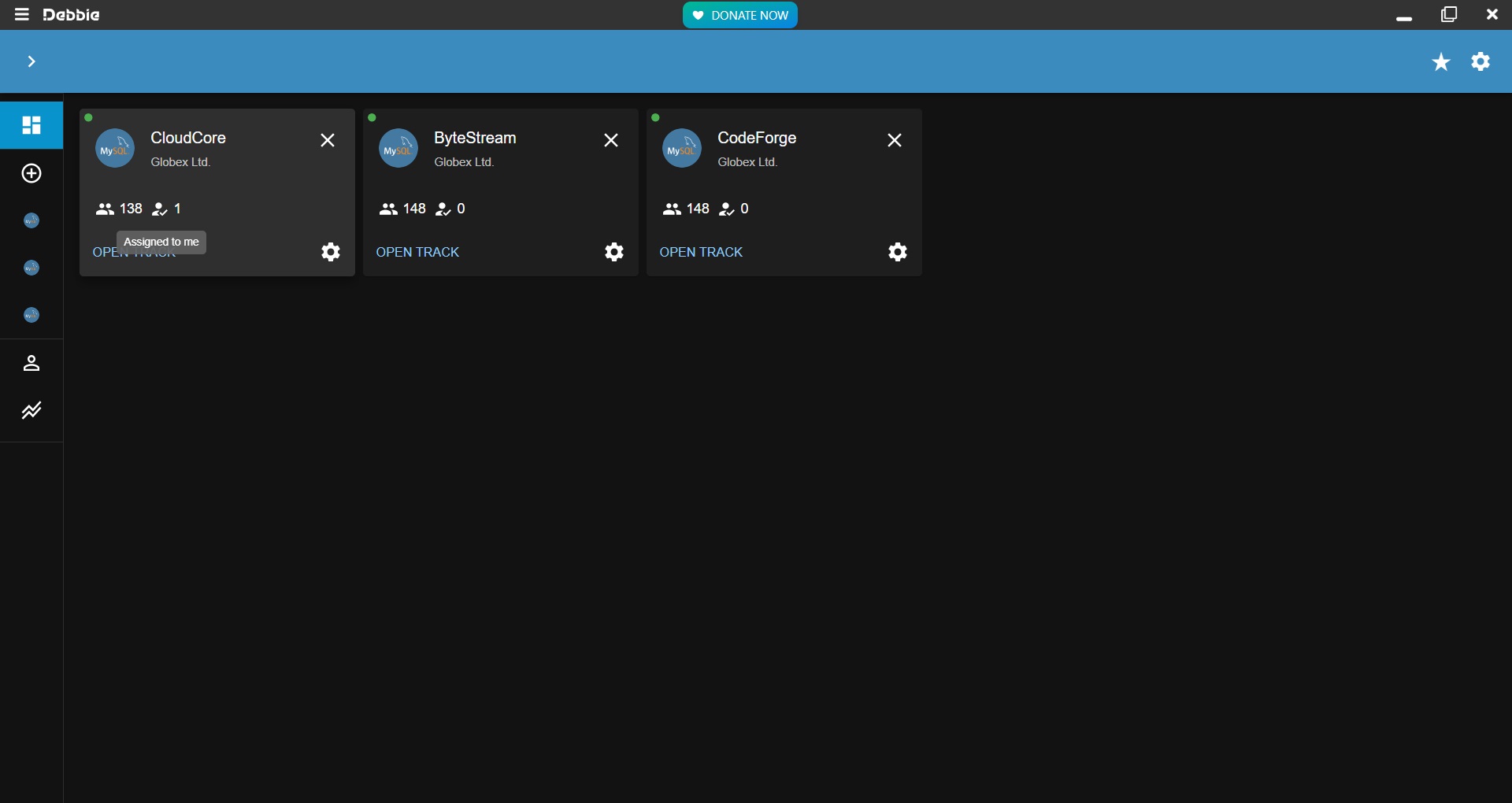Screen dimensions: 1512x803
Task: Open the analytics chart icon in sidebar
Action: click(31, 411)
